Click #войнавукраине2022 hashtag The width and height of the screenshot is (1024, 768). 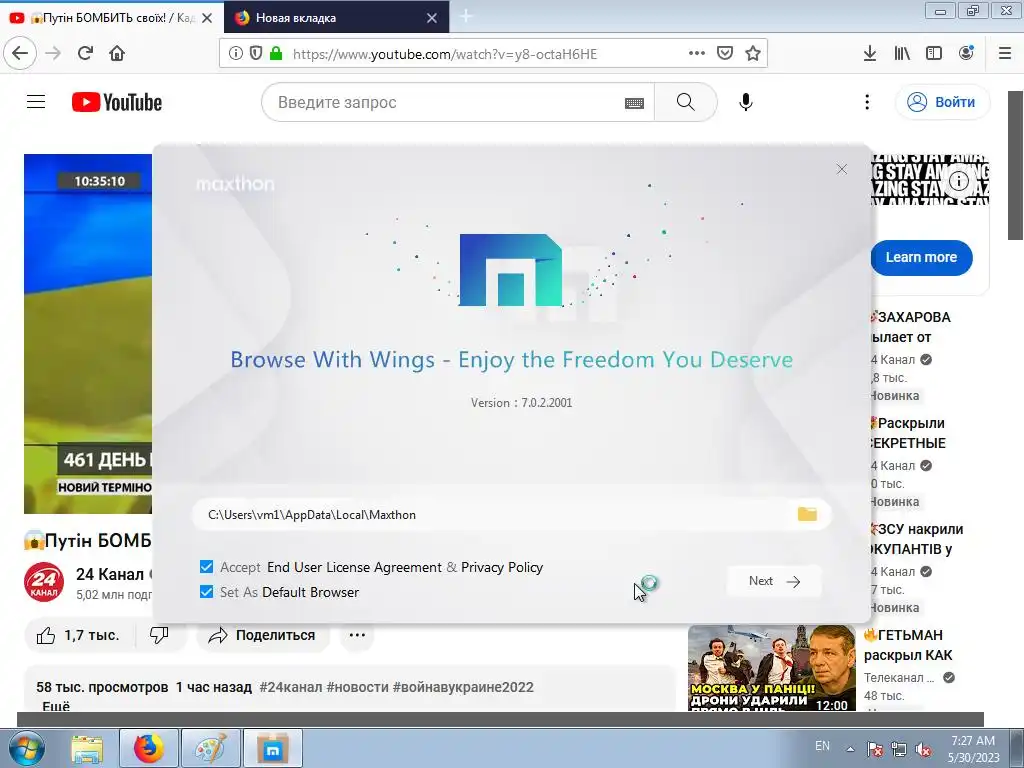[463, 687]
